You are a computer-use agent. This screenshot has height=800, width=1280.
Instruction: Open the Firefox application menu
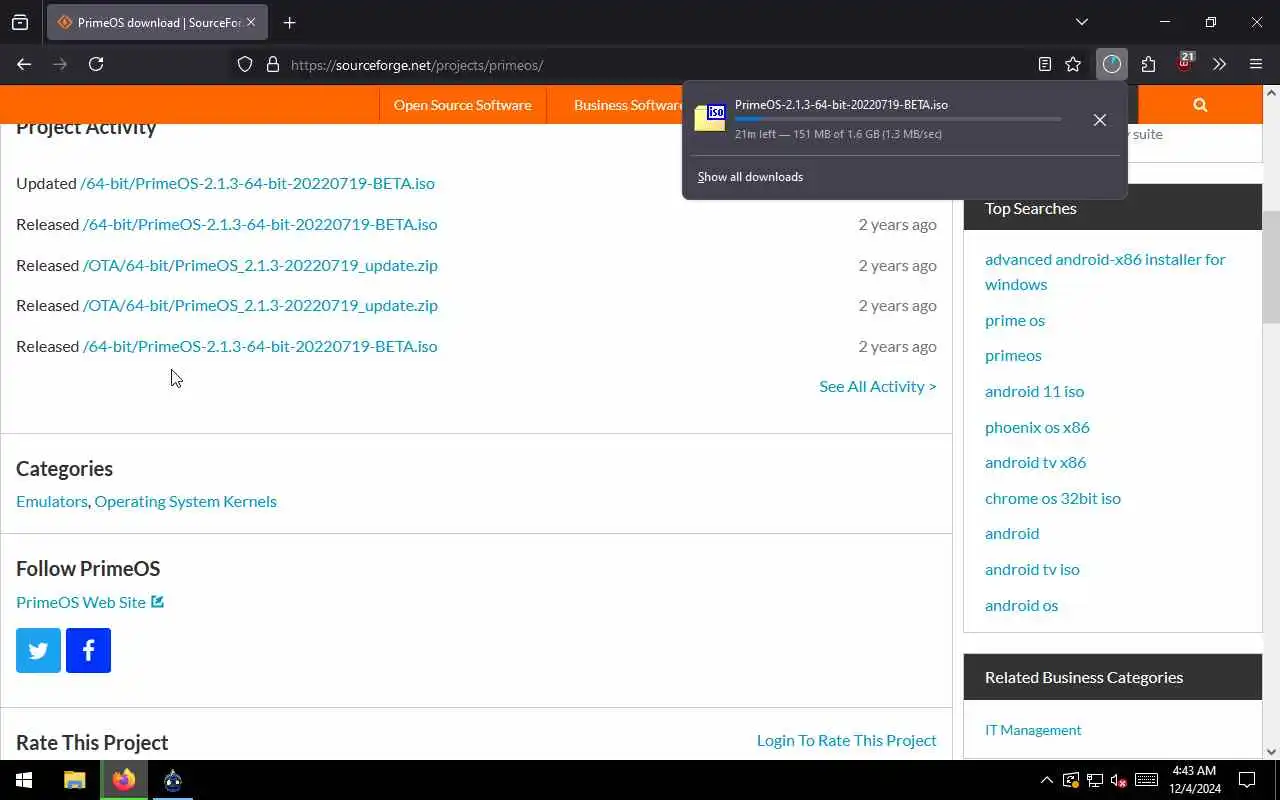pyautogui.click(x=1256, y=64)
